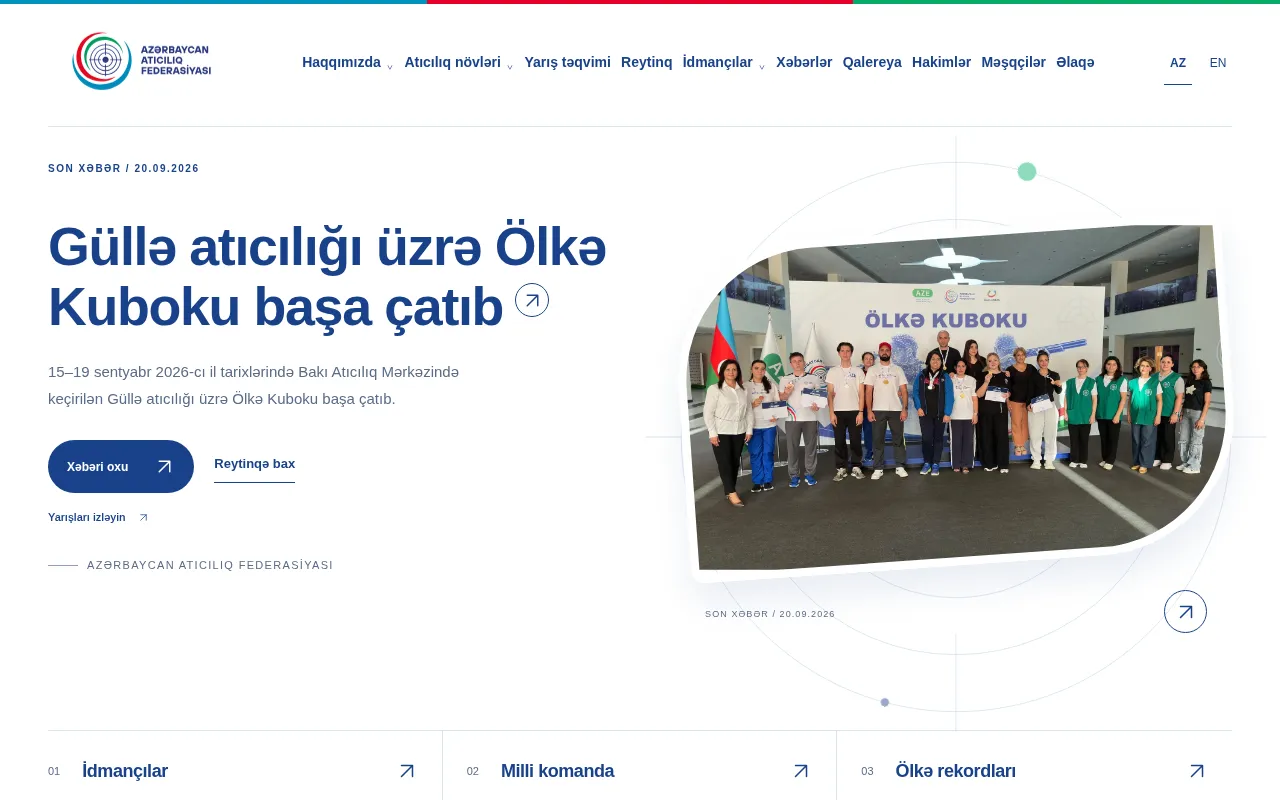Viewport: 1280px width, 800px height.
Task: Click the arrow icon in Milli komanda card
Action: (801, 771)
